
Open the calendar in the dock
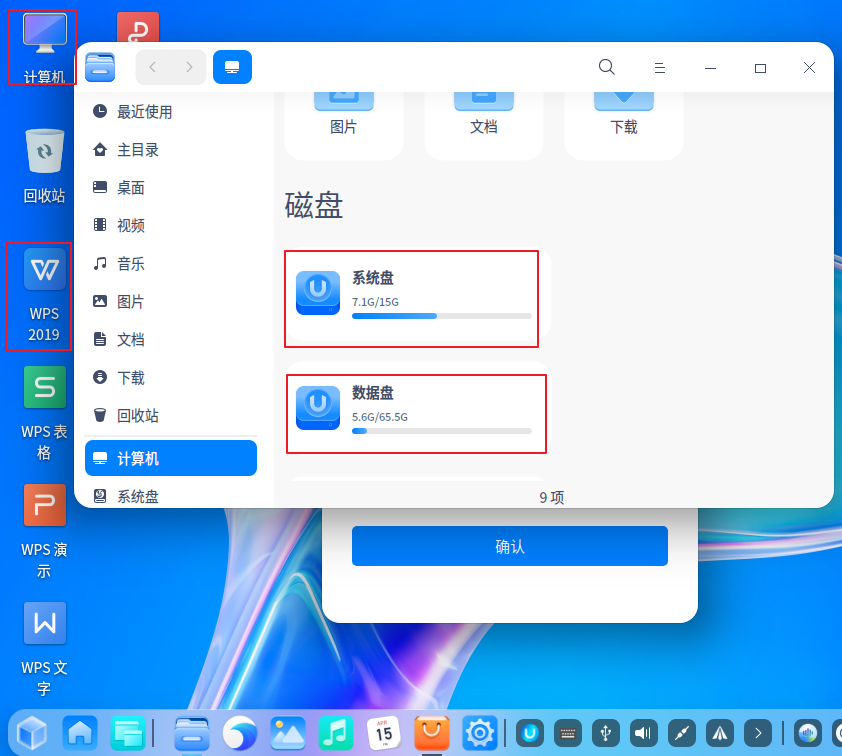[383, 733]
